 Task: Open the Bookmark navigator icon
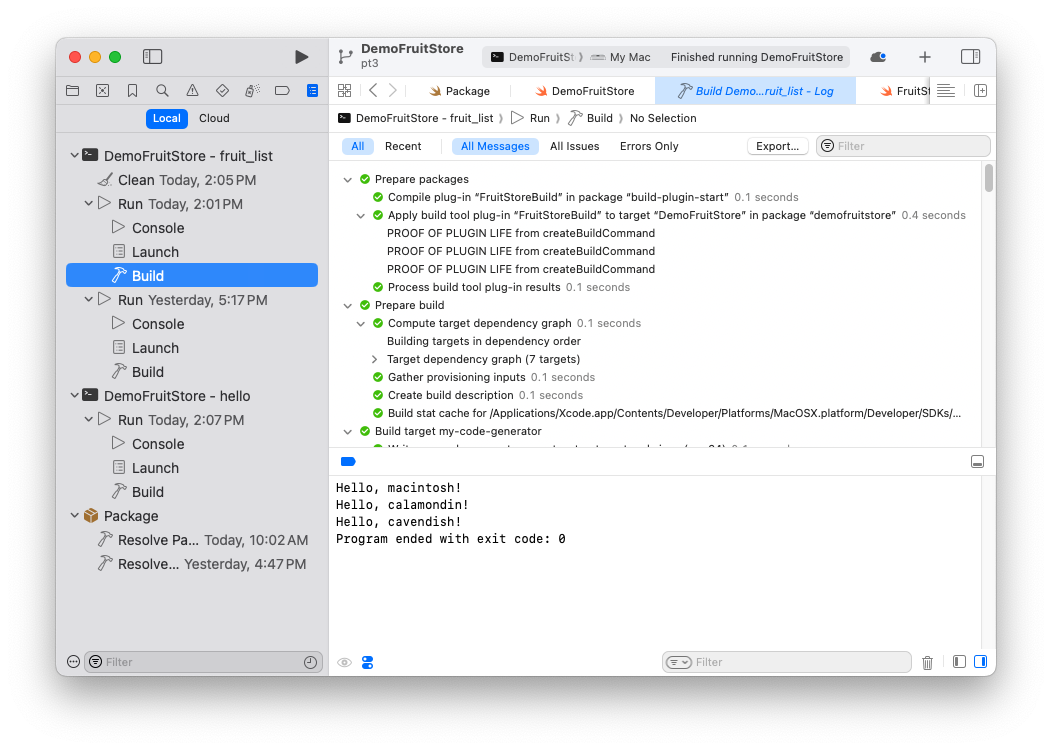(x=132, y=91)
